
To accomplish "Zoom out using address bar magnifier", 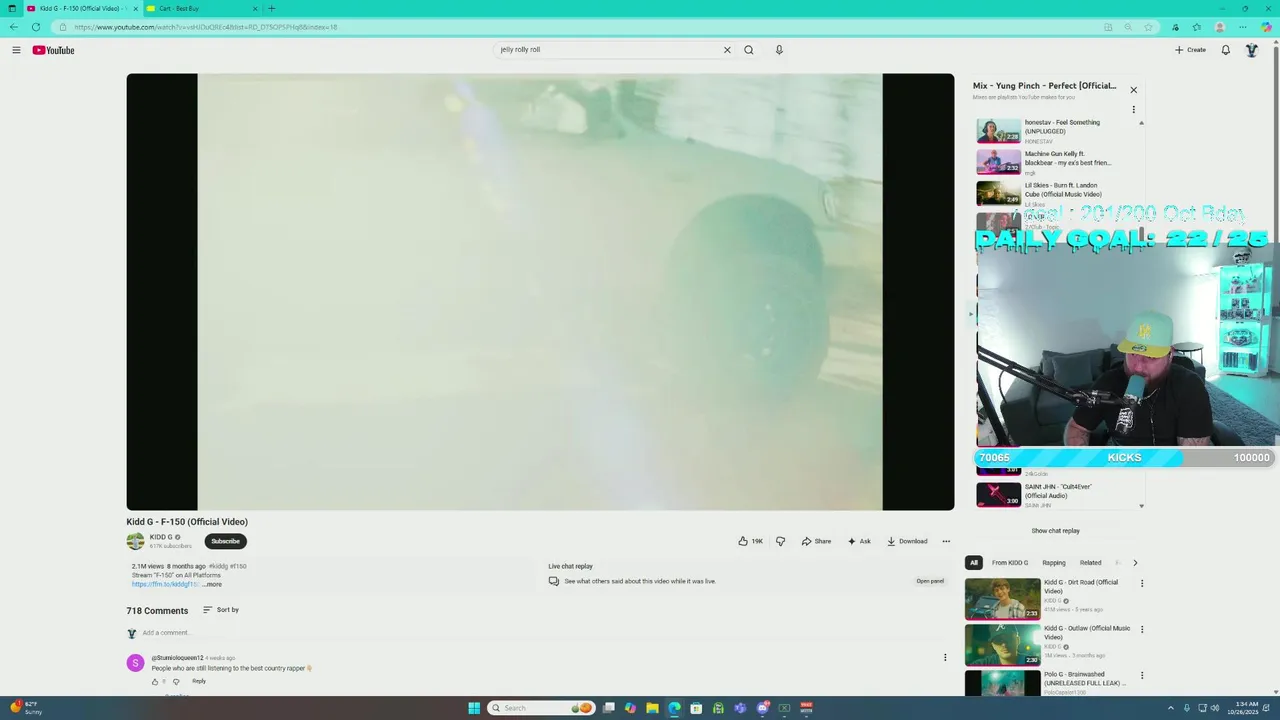I will 1128,27.
